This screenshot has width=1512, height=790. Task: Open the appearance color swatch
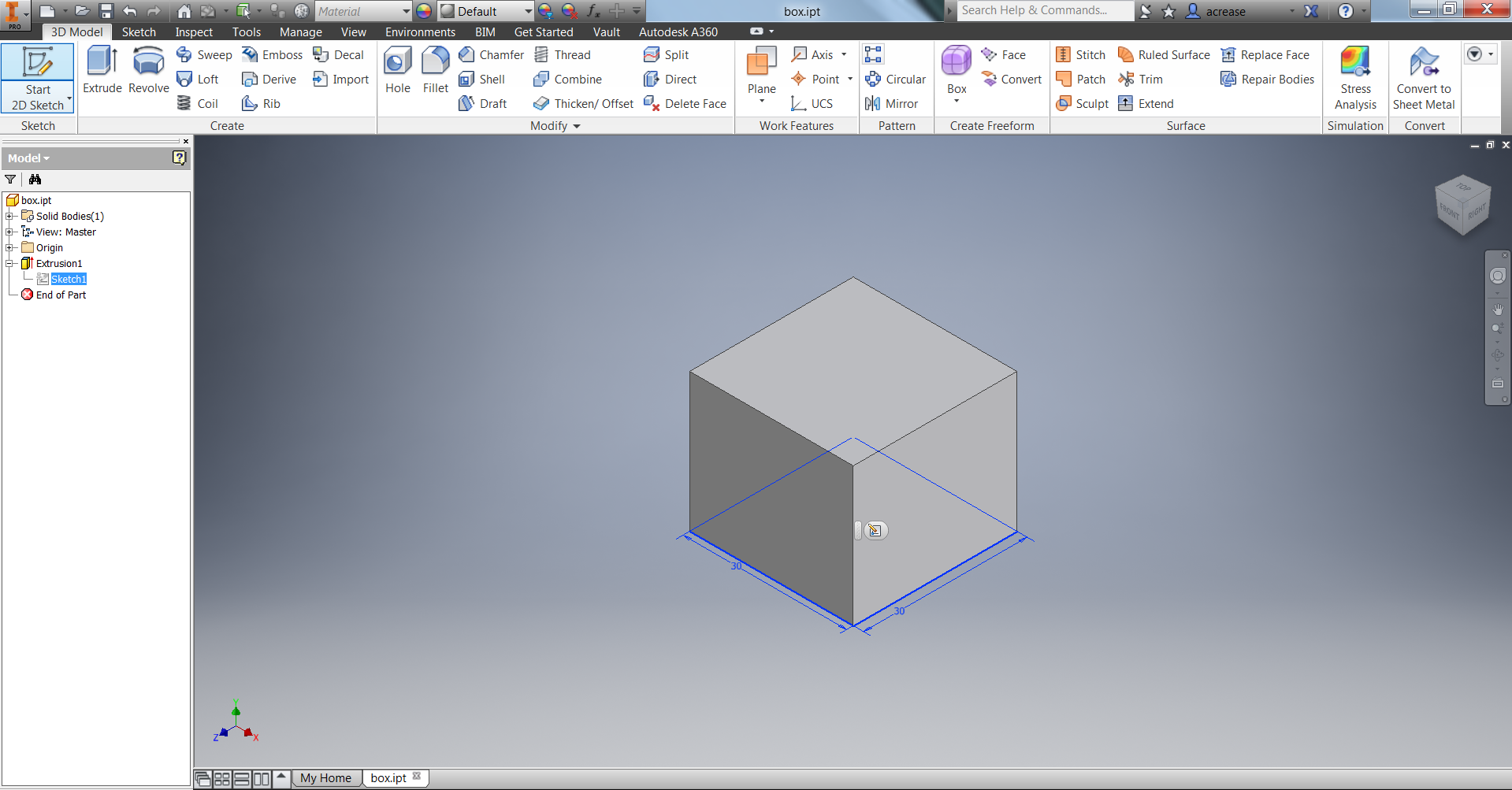424,11
